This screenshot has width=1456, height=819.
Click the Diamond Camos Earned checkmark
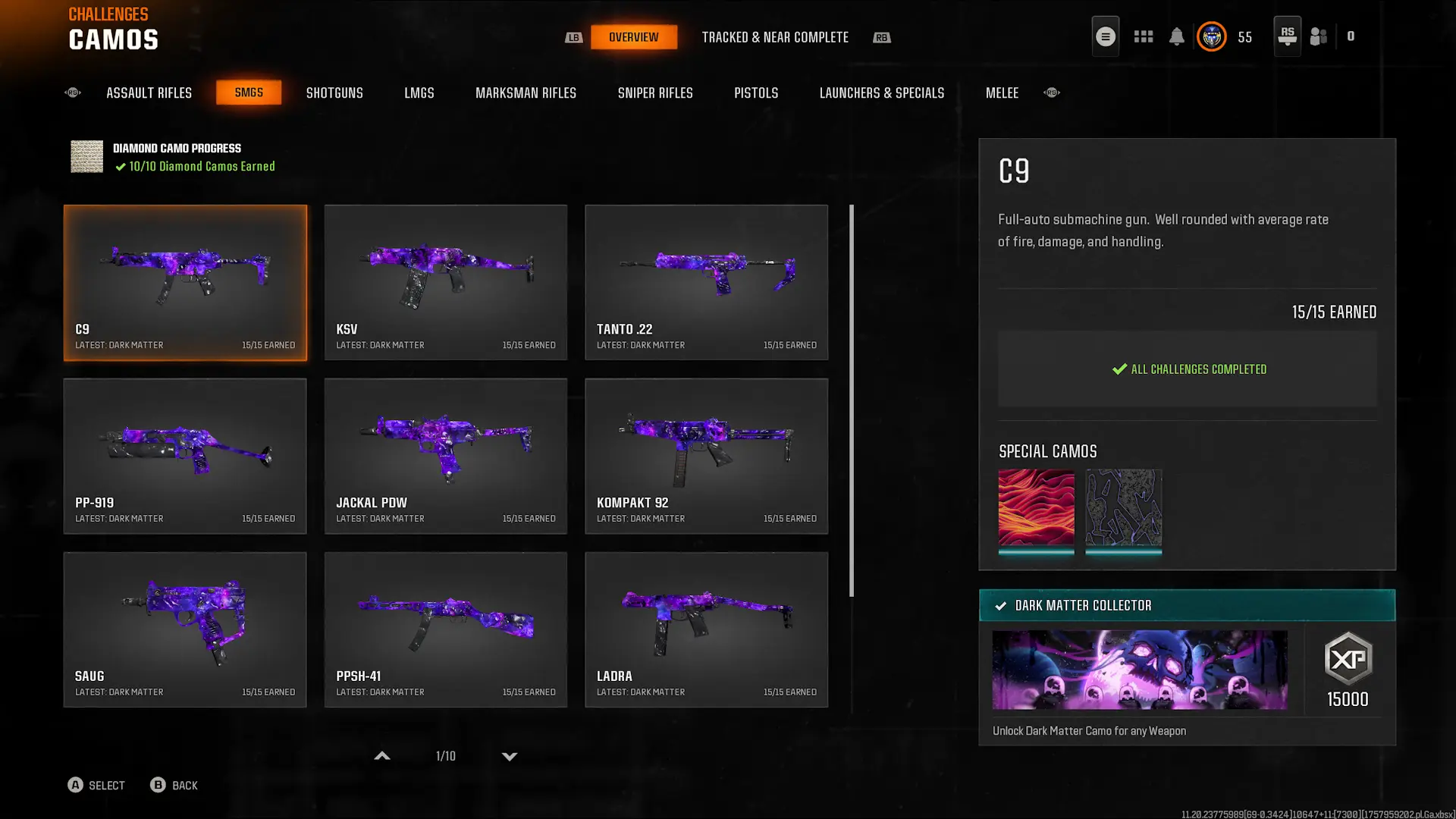(x=121, y=167)
